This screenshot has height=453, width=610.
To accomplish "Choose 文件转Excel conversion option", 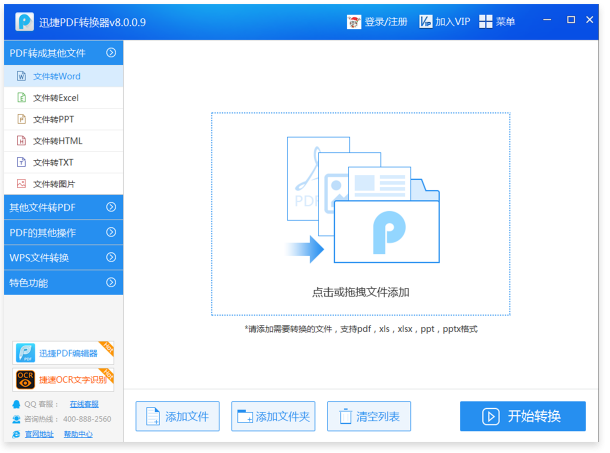I will (63, 98).
